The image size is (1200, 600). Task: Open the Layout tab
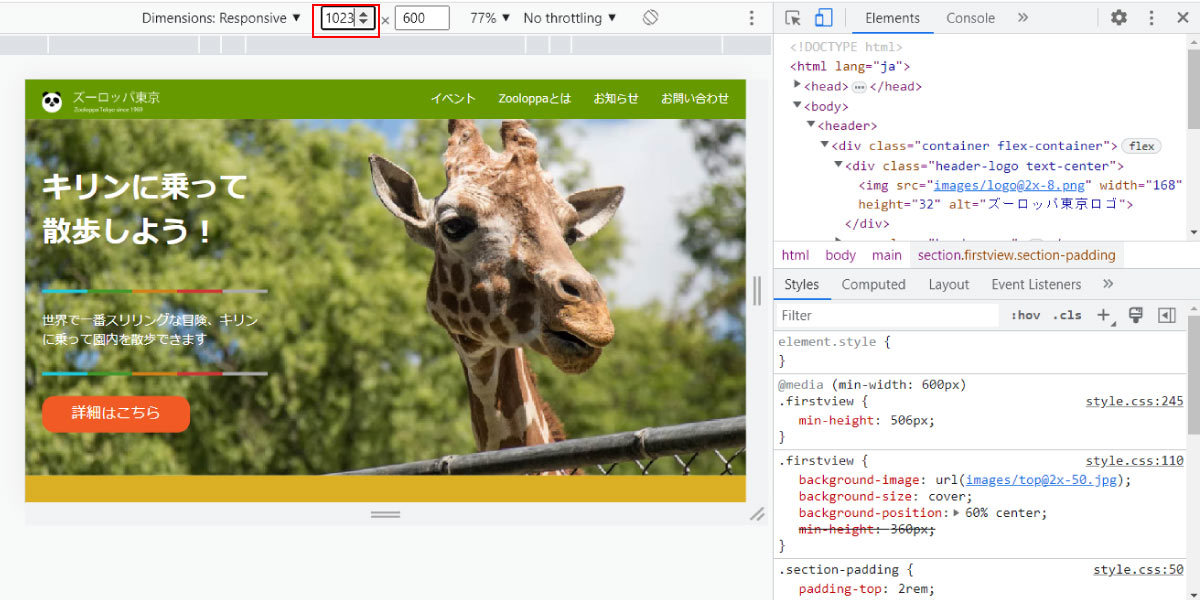pyautogui.click(x=948, y=284)
